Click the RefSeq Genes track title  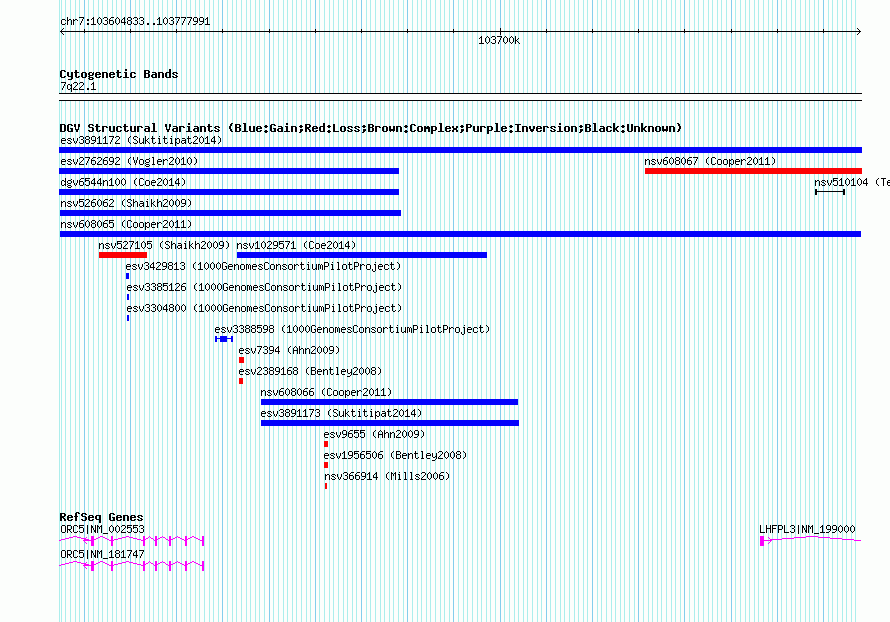coord(101,517)
